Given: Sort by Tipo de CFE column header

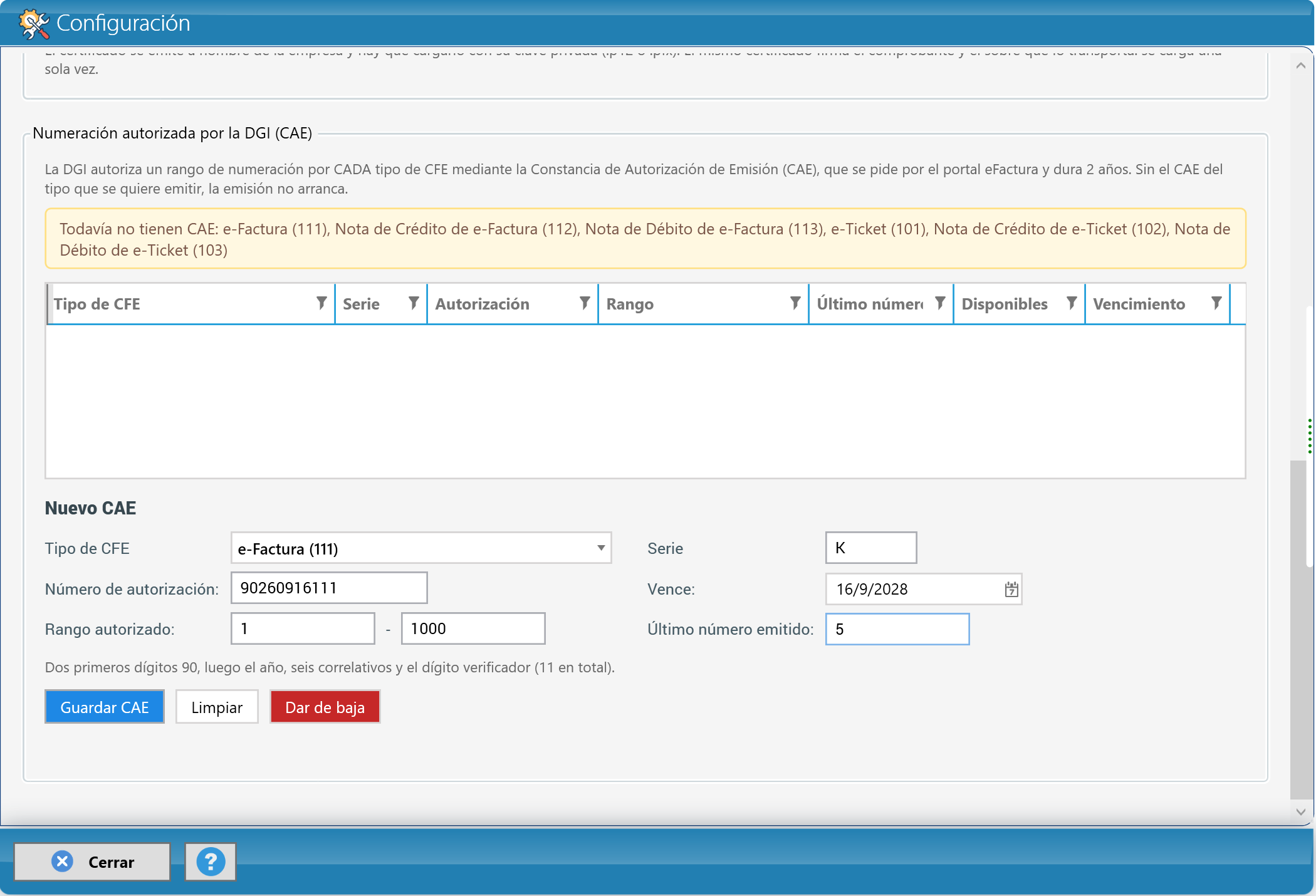Looking at the screenshot, I should [97, 304].
